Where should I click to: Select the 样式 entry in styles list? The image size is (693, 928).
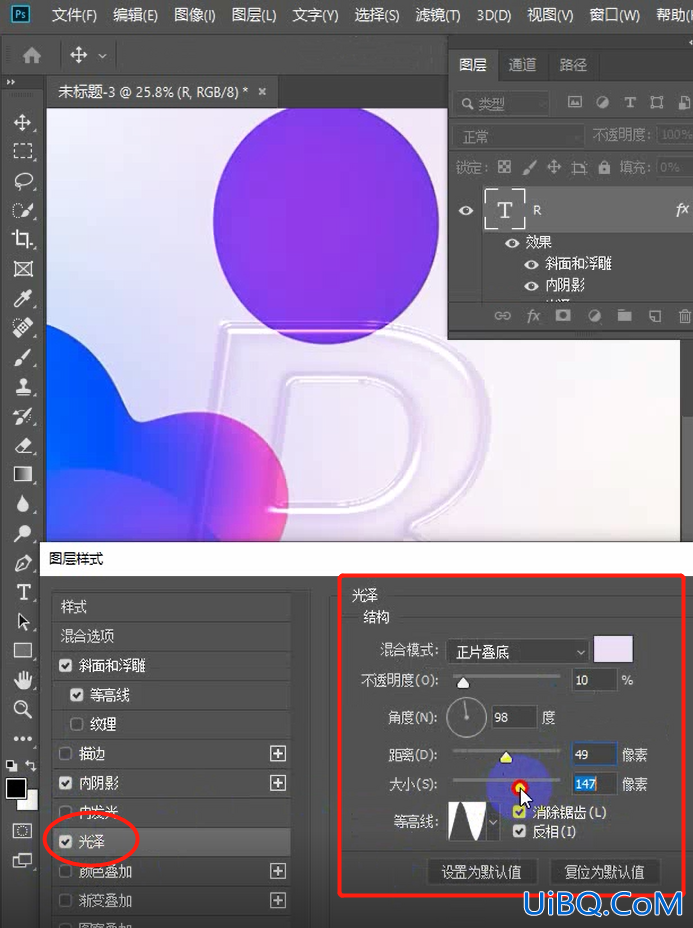click(x=172, y=607)
